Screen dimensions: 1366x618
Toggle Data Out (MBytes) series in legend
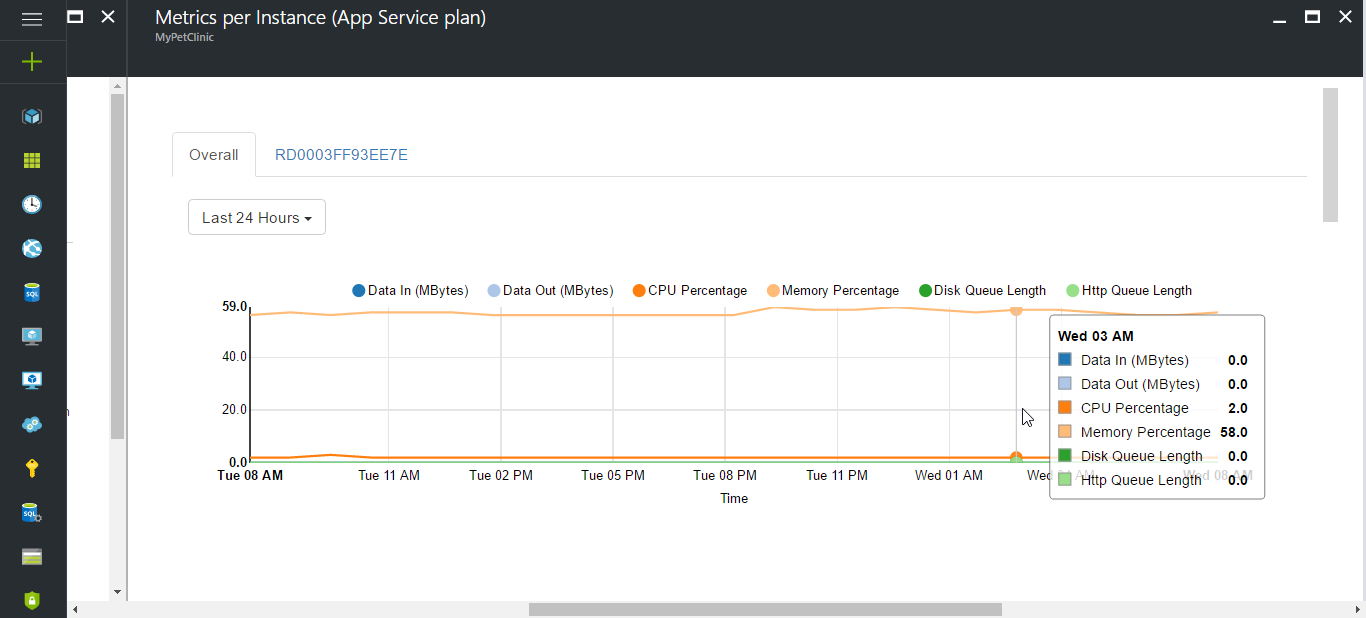550,291
